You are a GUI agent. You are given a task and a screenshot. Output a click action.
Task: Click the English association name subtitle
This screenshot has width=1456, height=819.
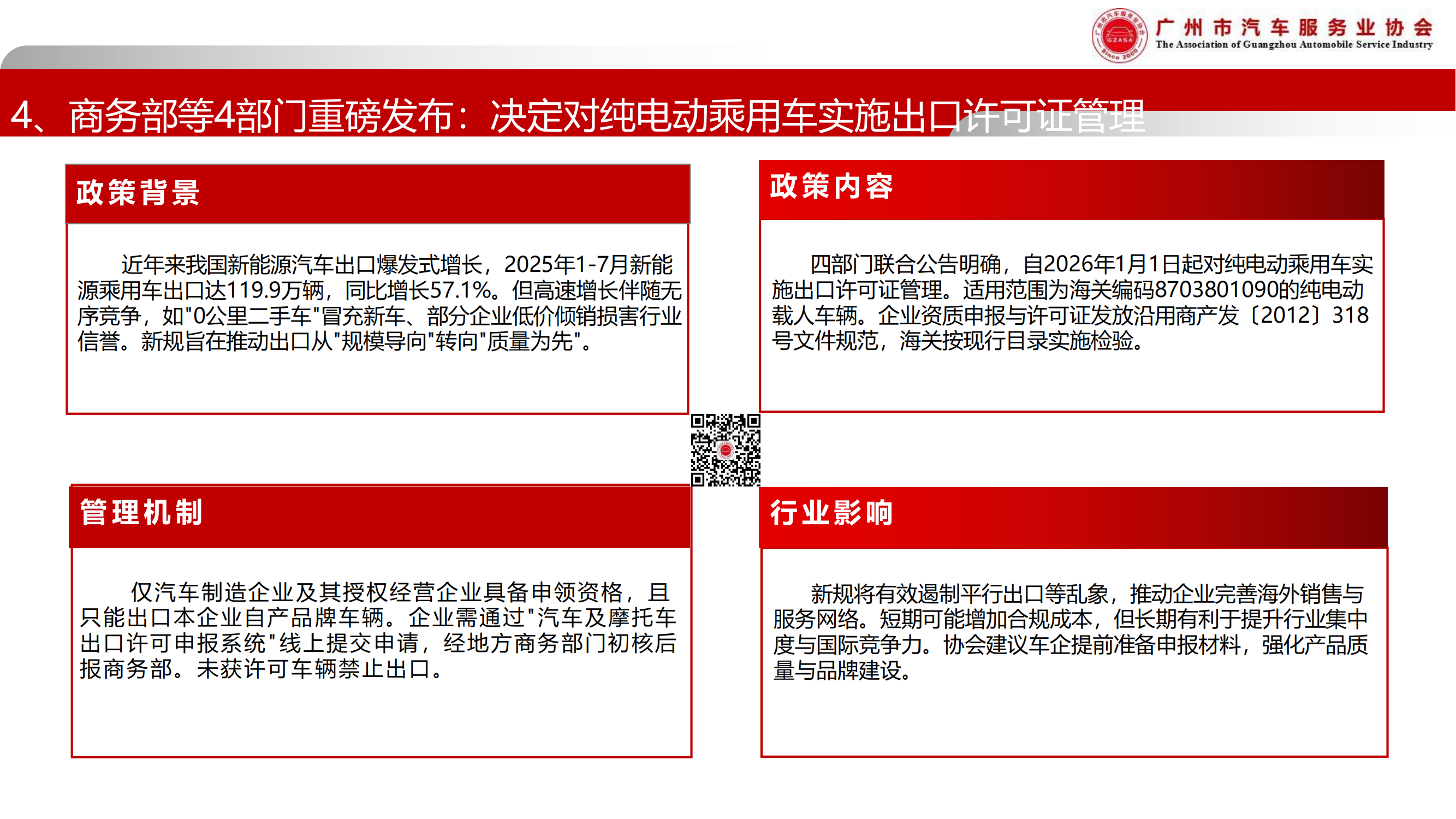pos(1294,45)
